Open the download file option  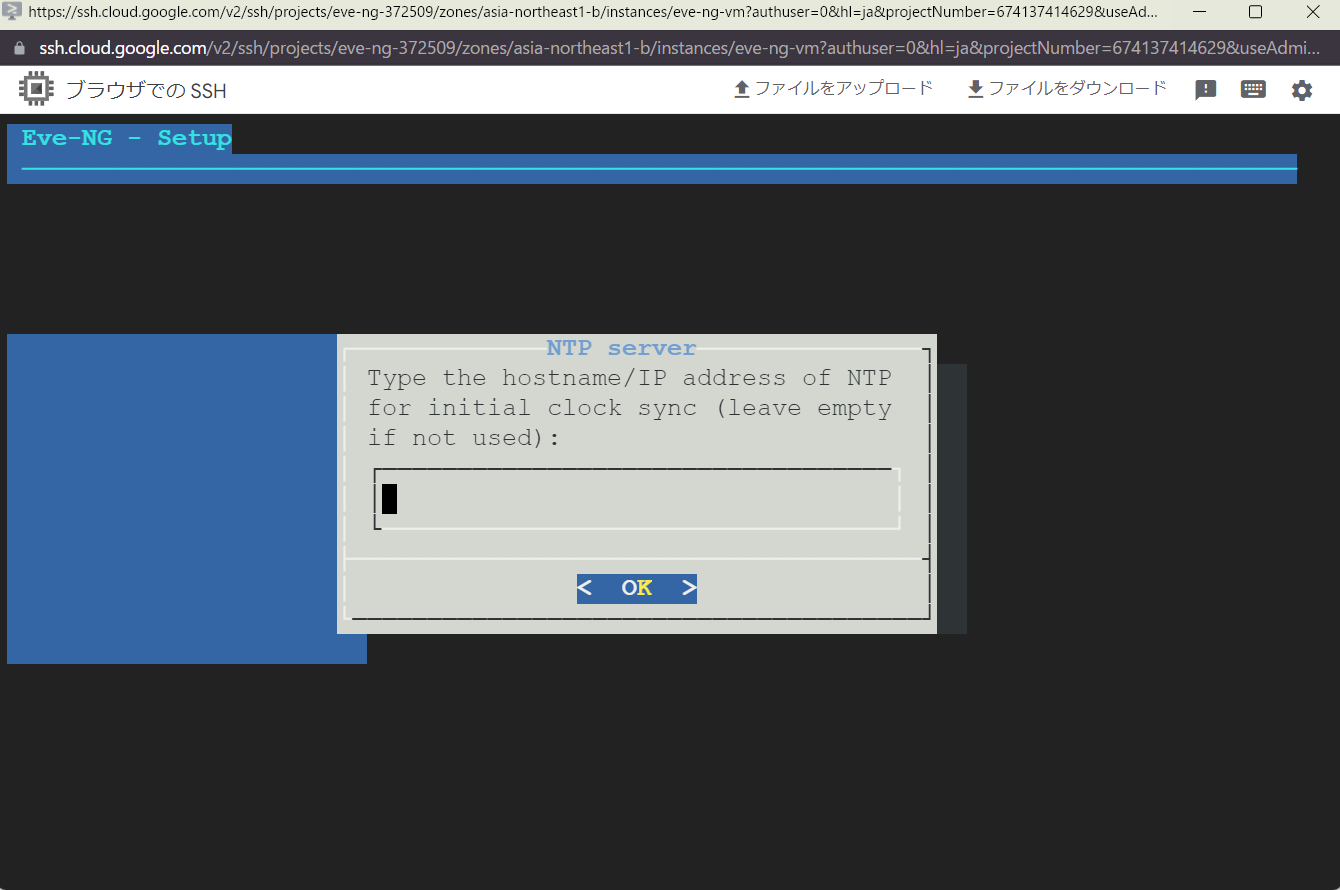coord(1067,89)
